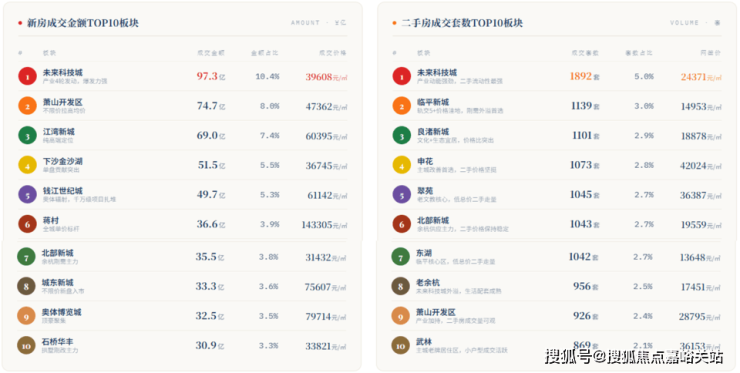Click the rank 9 badge beside 奥体博览城

(x=26, y=316)
